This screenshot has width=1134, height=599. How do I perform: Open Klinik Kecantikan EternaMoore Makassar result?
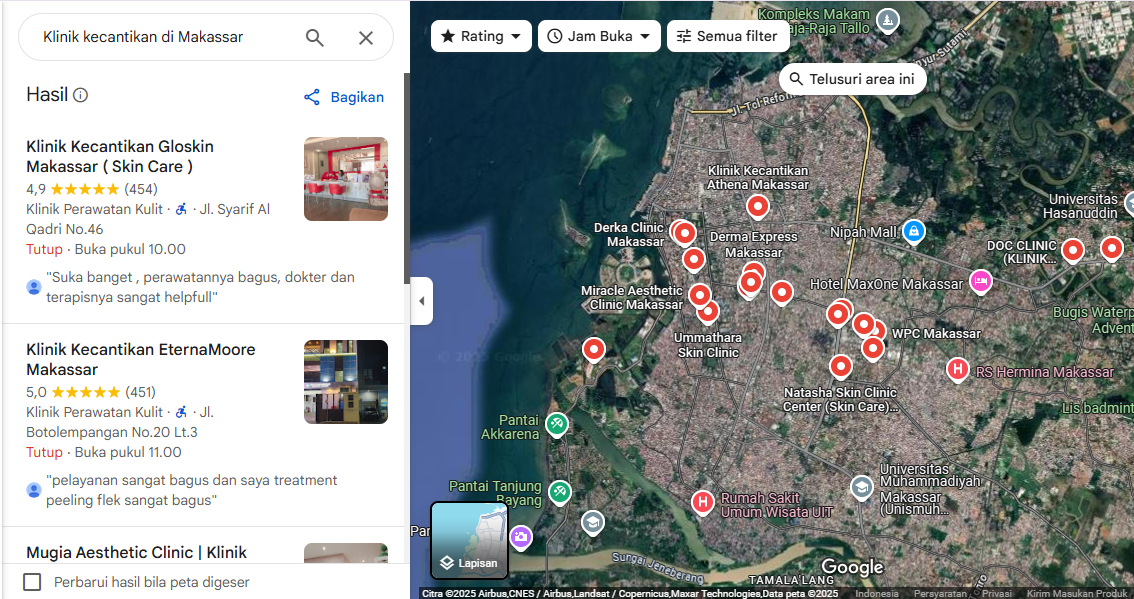tap(141, 360)
